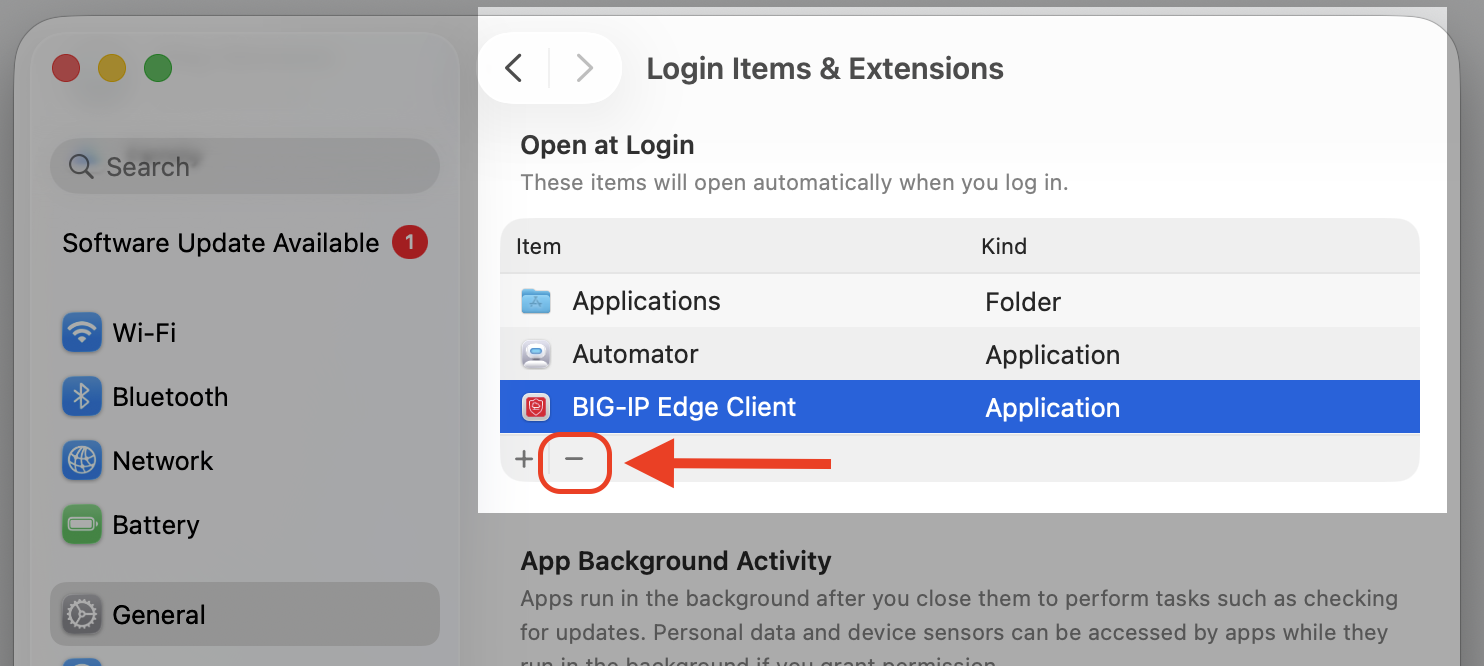The image size is (1484, 666).
Task: Click the plus button to add login item
Action: click(524, 459)
